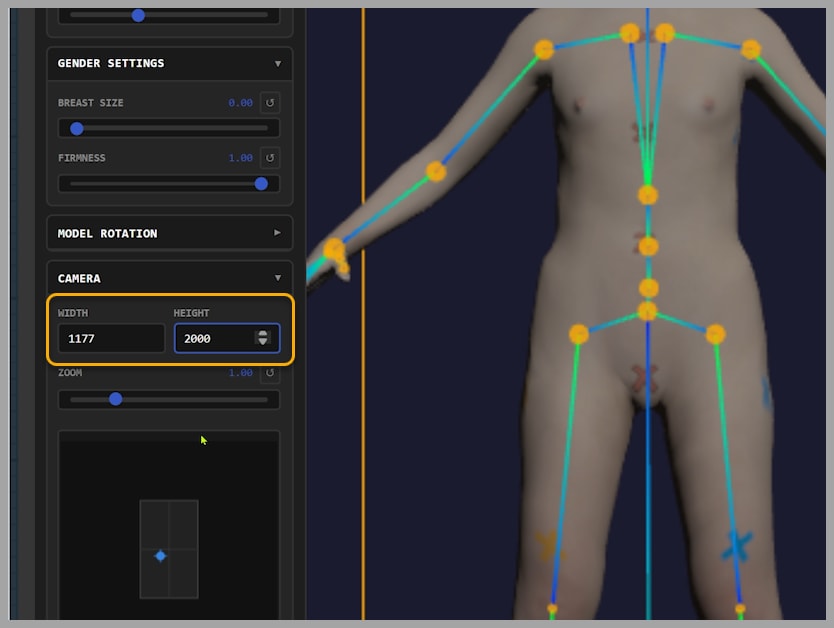834x628 pixels.
Task: Click the Height input field
Action: click(x=215, y=338)
